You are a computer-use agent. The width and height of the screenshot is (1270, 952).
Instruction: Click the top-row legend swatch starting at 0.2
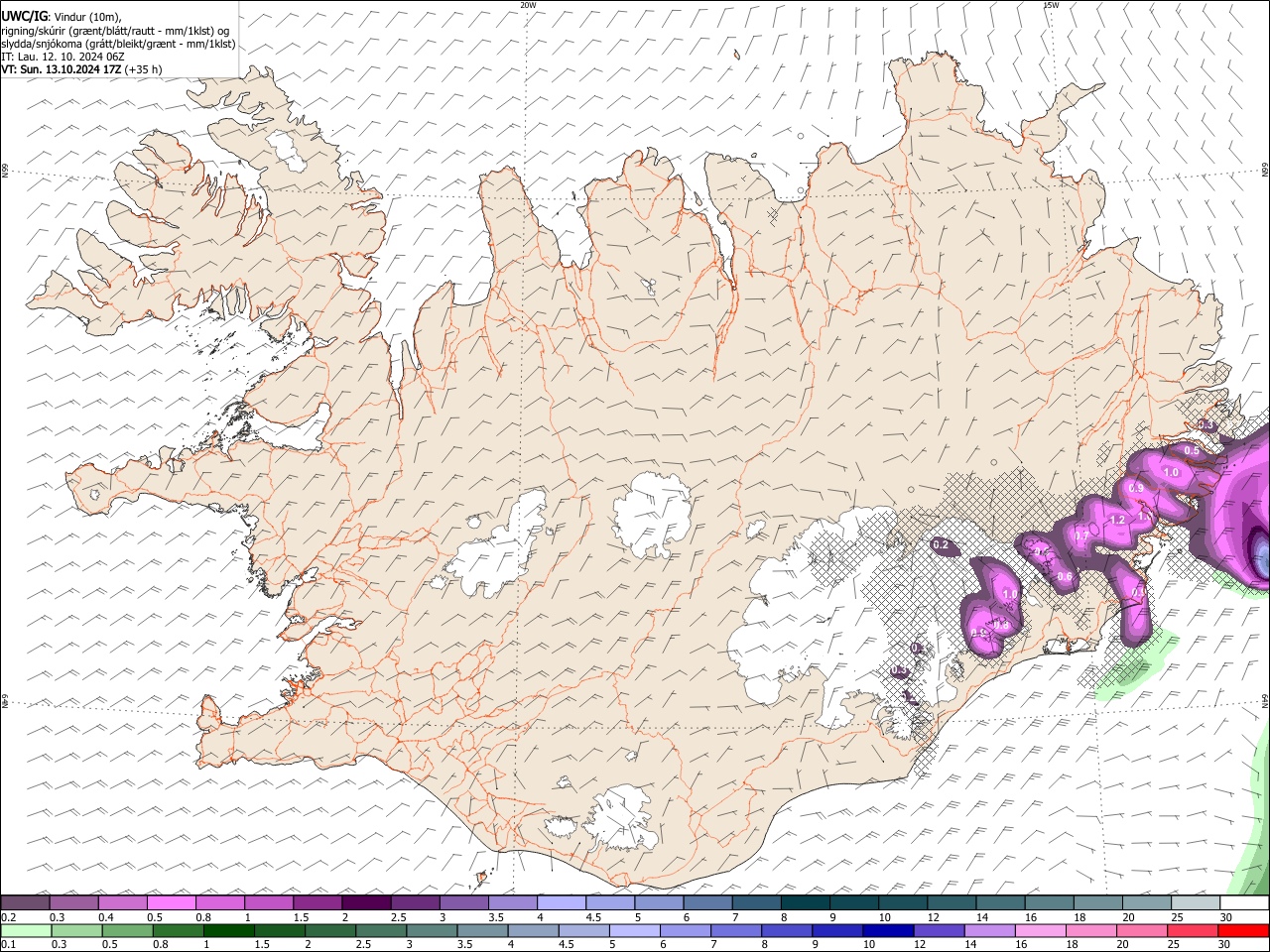[x=25, y=902]
